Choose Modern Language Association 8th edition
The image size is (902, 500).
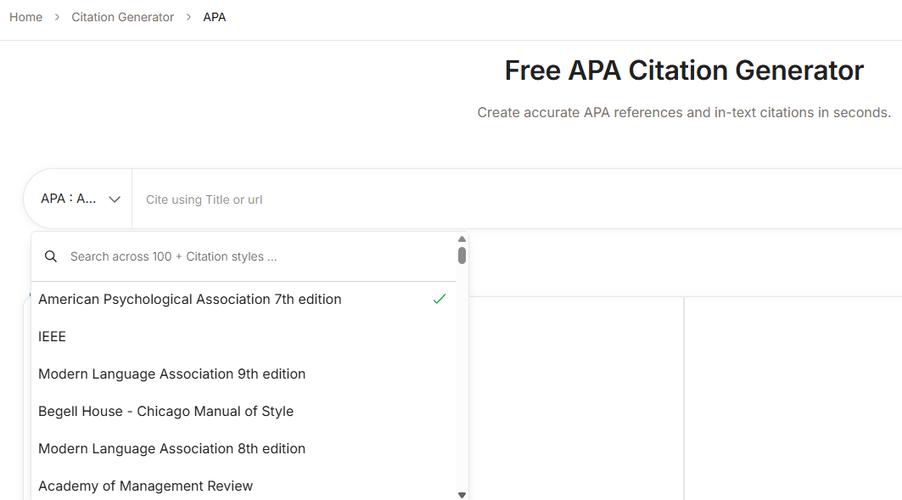tap(244, 449)
